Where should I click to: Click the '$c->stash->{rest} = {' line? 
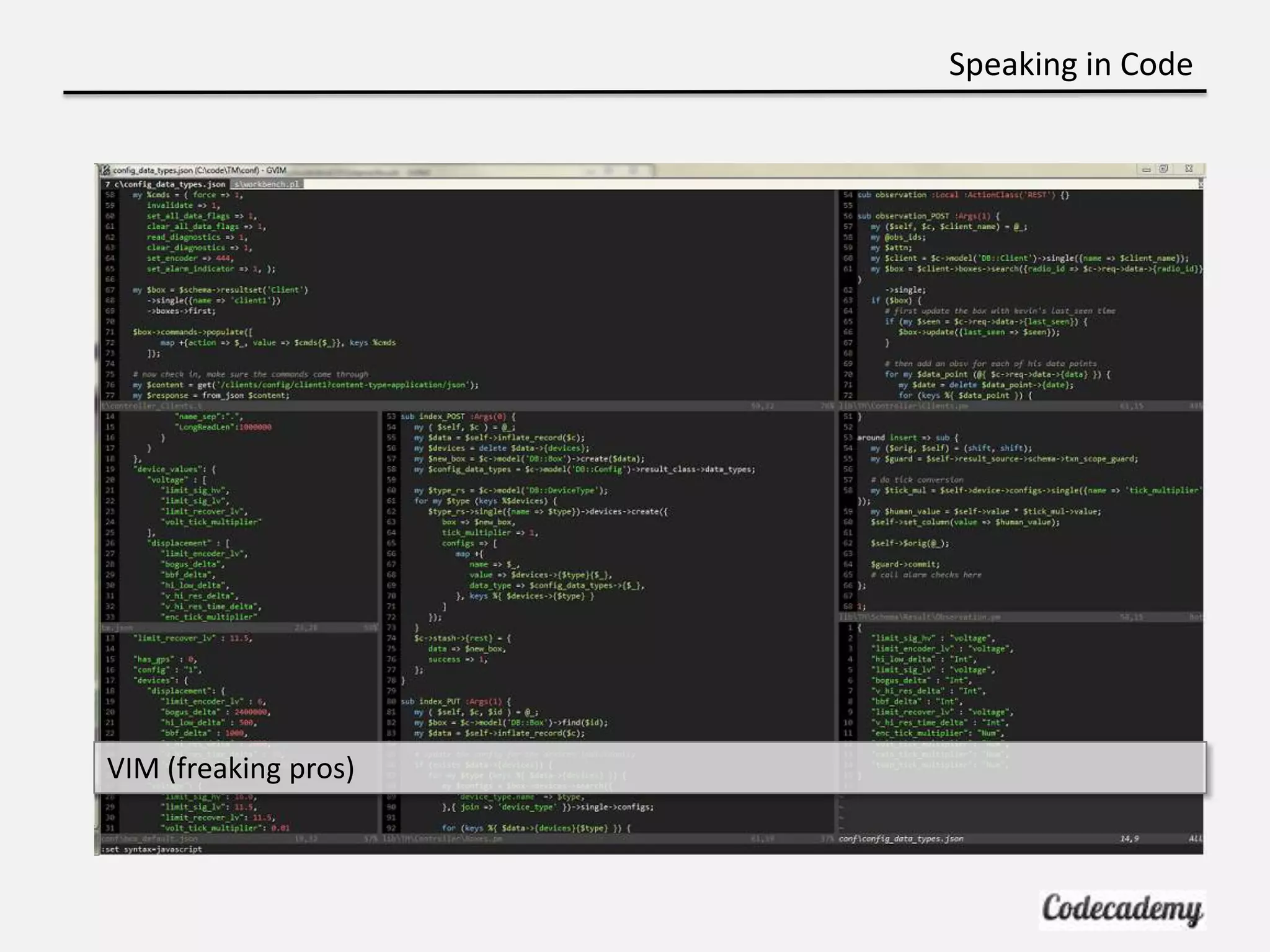coord(463,638)
